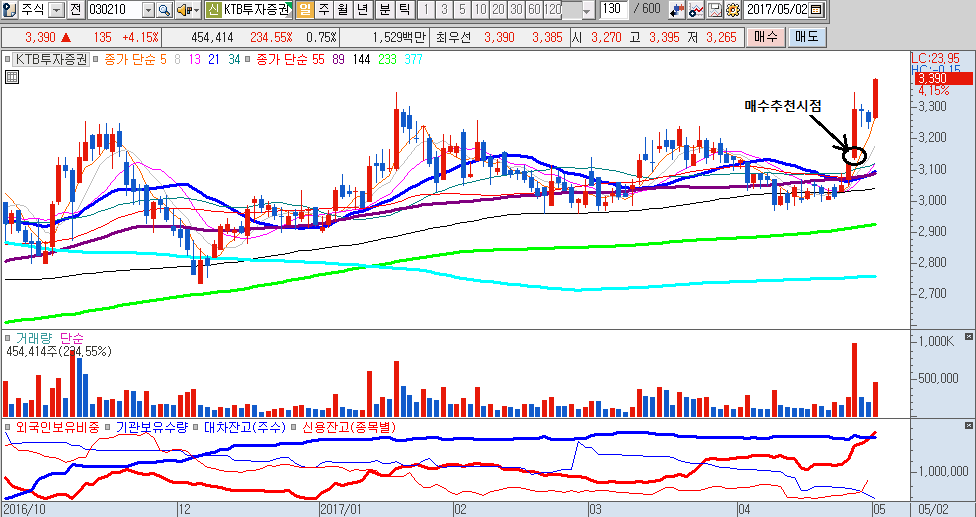Click the 기관보유수량 indicator label
The width and height of the screenshot is (976, 517).
point(151,427)
